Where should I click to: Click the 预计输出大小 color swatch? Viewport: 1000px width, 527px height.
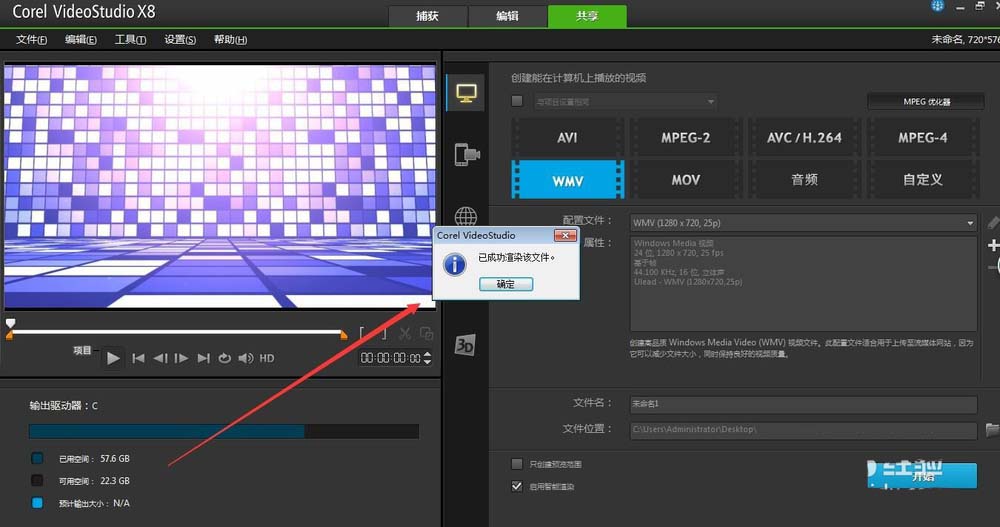37,503
